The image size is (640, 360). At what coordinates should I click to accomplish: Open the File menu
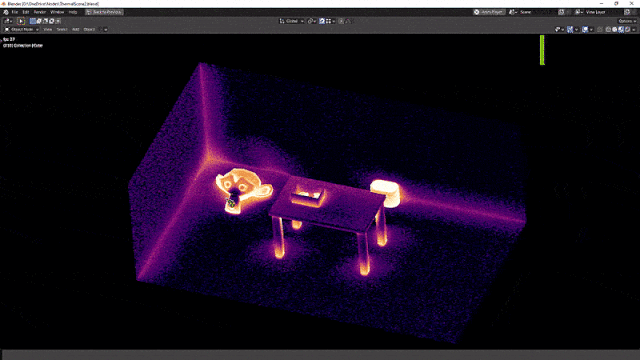pyautogui.click(x=15, y=12)
